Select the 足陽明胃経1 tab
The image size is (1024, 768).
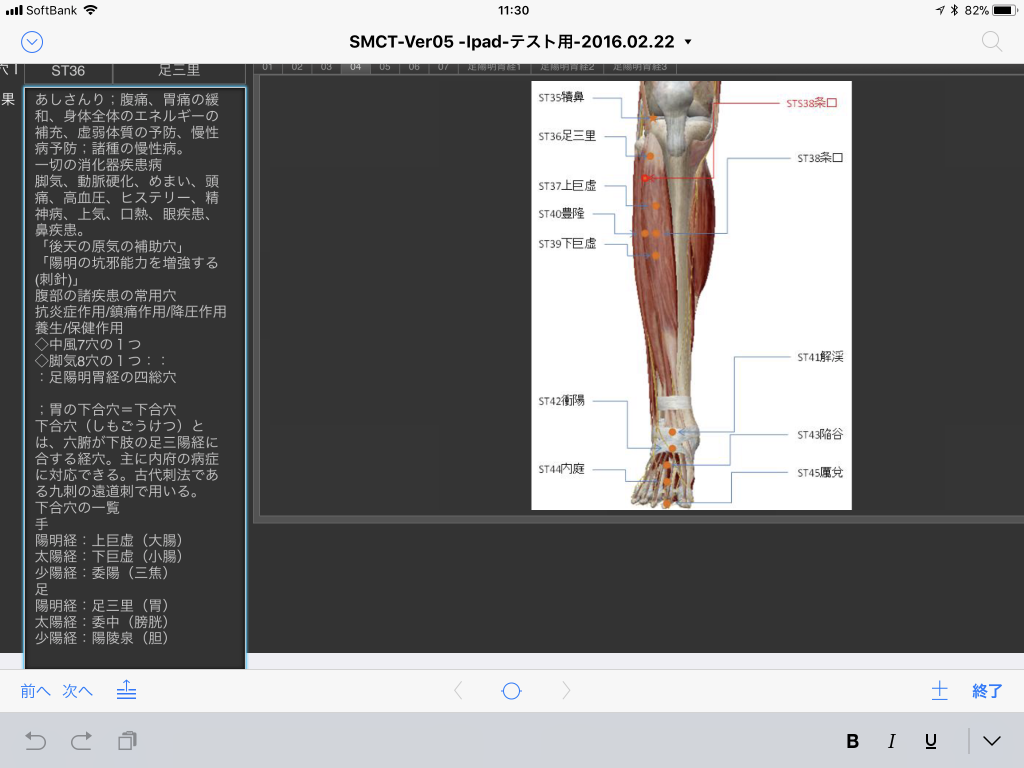coord(495,67)
